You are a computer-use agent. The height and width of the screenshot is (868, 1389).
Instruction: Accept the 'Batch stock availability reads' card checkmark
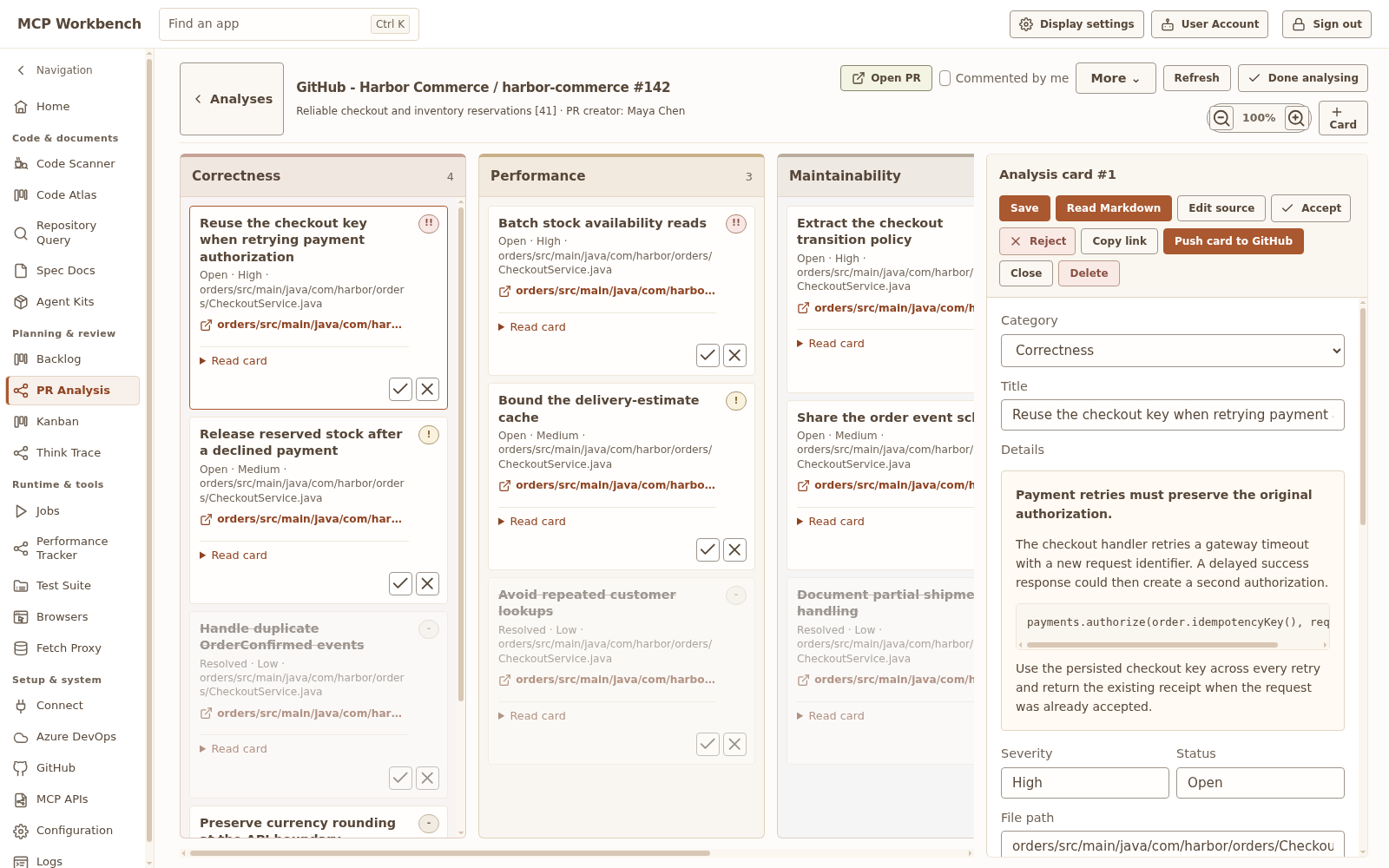pyautogui.click(x=708, y=355)
